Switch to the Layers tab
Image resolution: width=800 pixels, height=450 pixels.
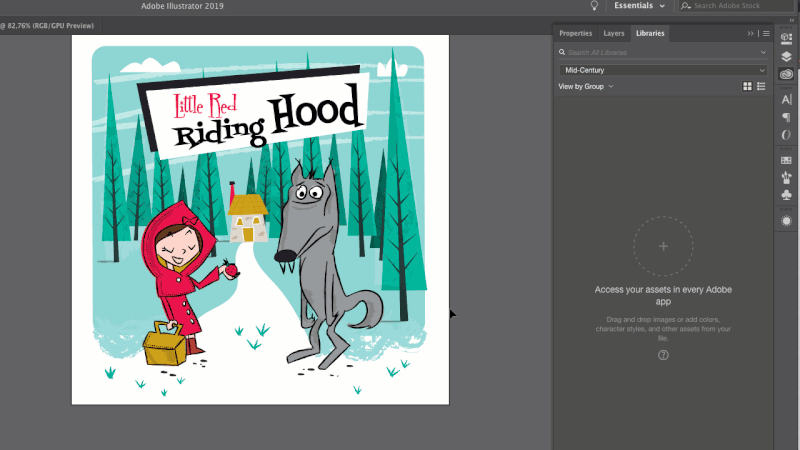pos(614,33)
